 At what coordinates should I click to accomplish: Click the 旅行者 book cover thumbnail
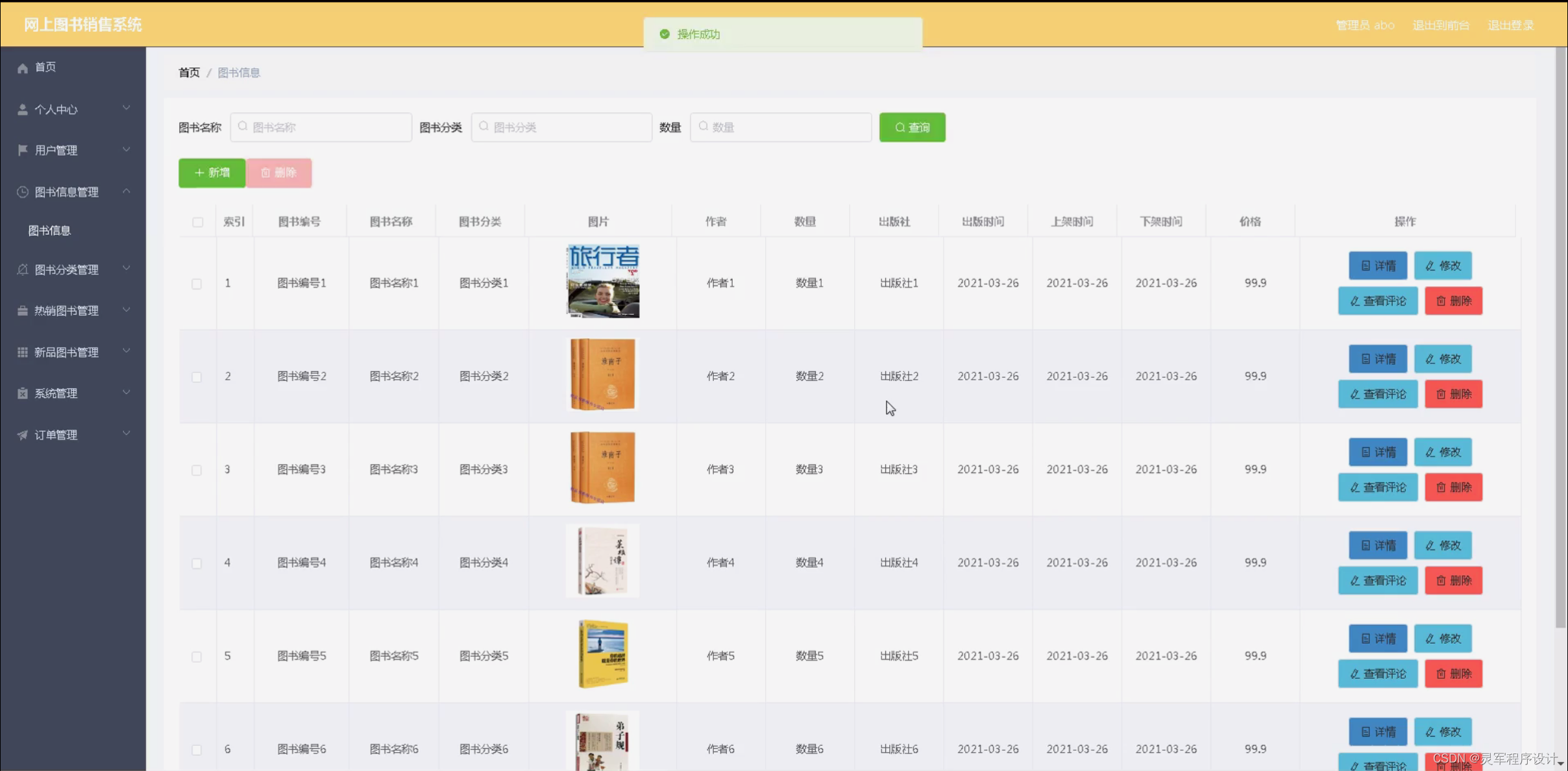(x=603, y=282)
